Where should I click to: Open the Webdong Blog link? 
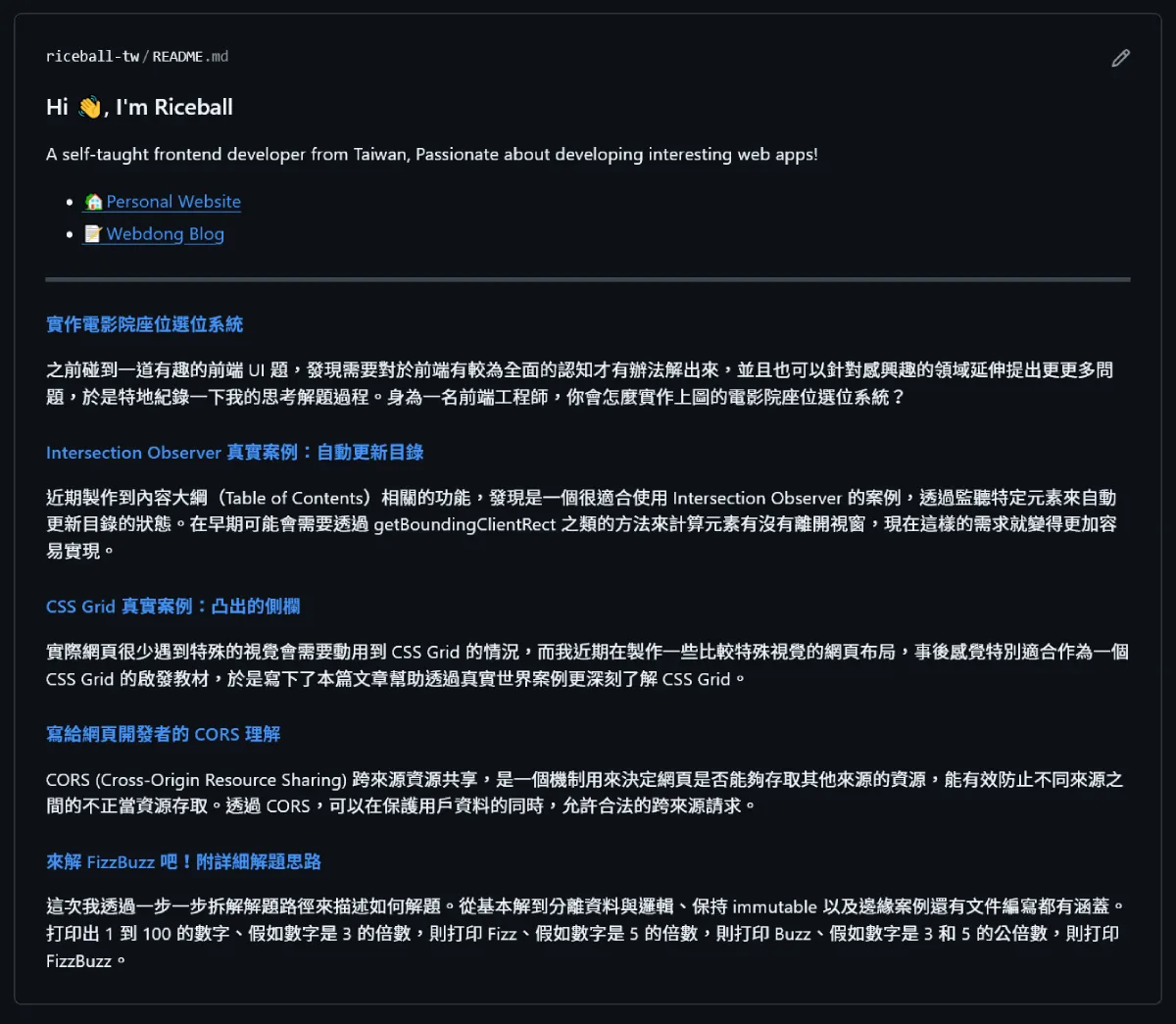pyautogui.click(x=165, y=234)
